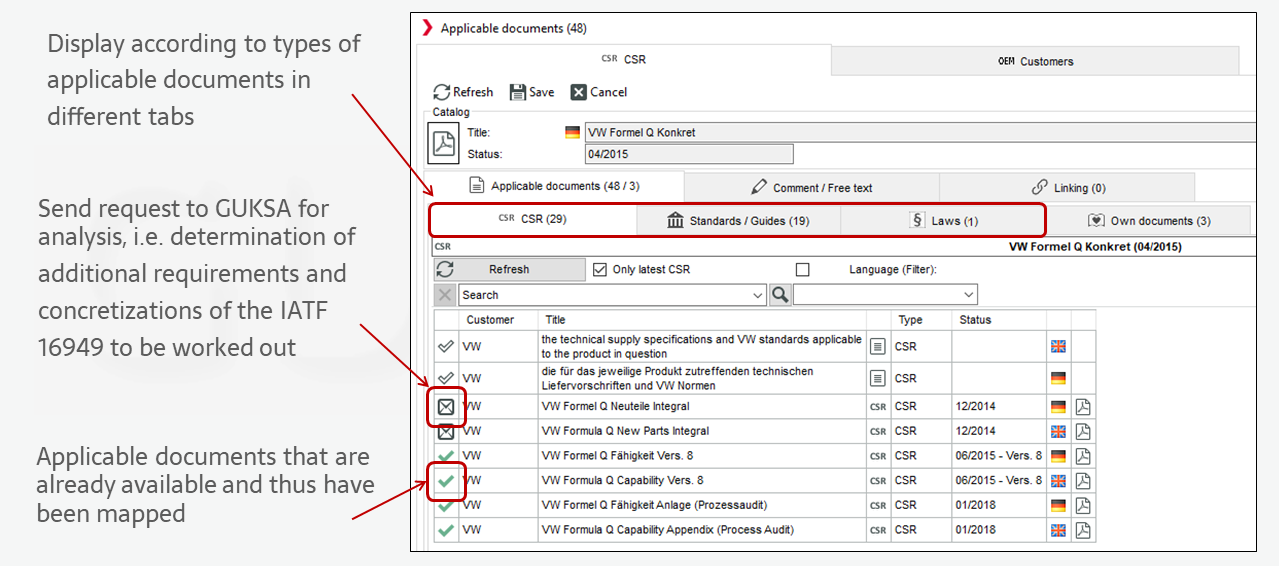Screen dimensions: 1279x566
Task: Click large PDF catalog icon beside Title
Action: [443, 143]
